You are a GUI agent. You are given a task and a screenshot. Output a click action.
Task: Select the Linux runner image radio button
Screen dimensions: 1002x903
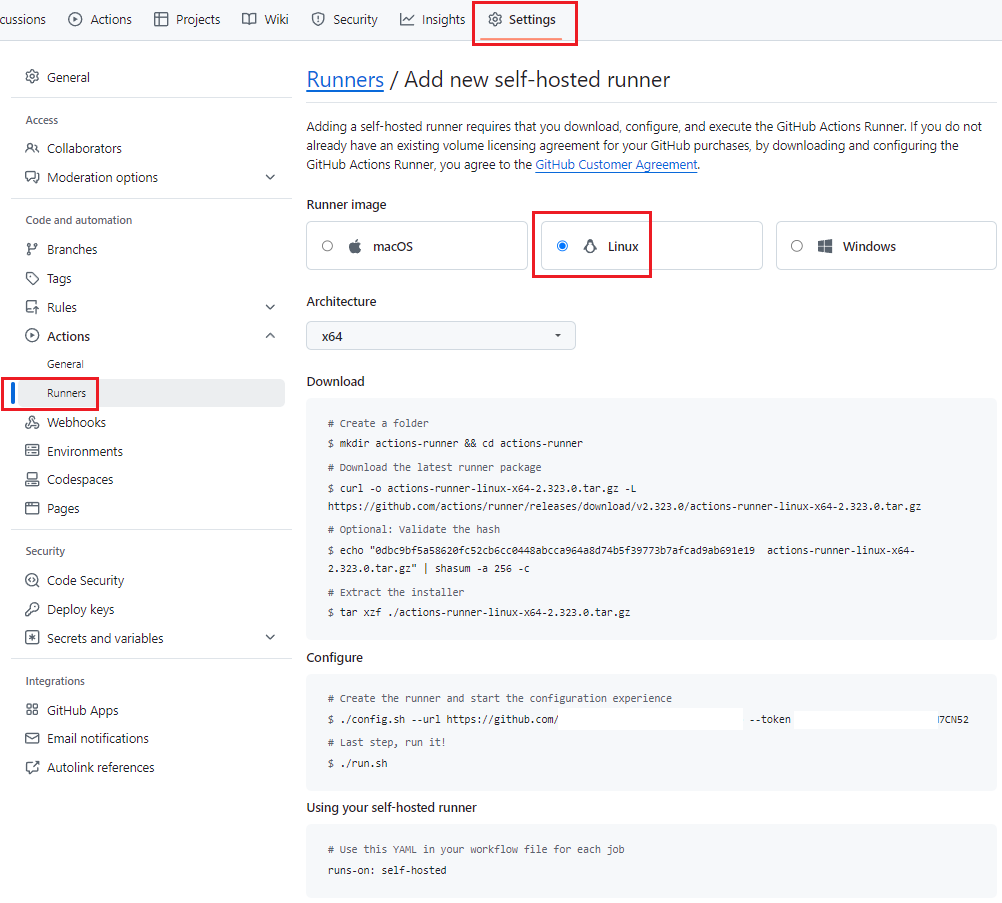[x=562, y=246]
